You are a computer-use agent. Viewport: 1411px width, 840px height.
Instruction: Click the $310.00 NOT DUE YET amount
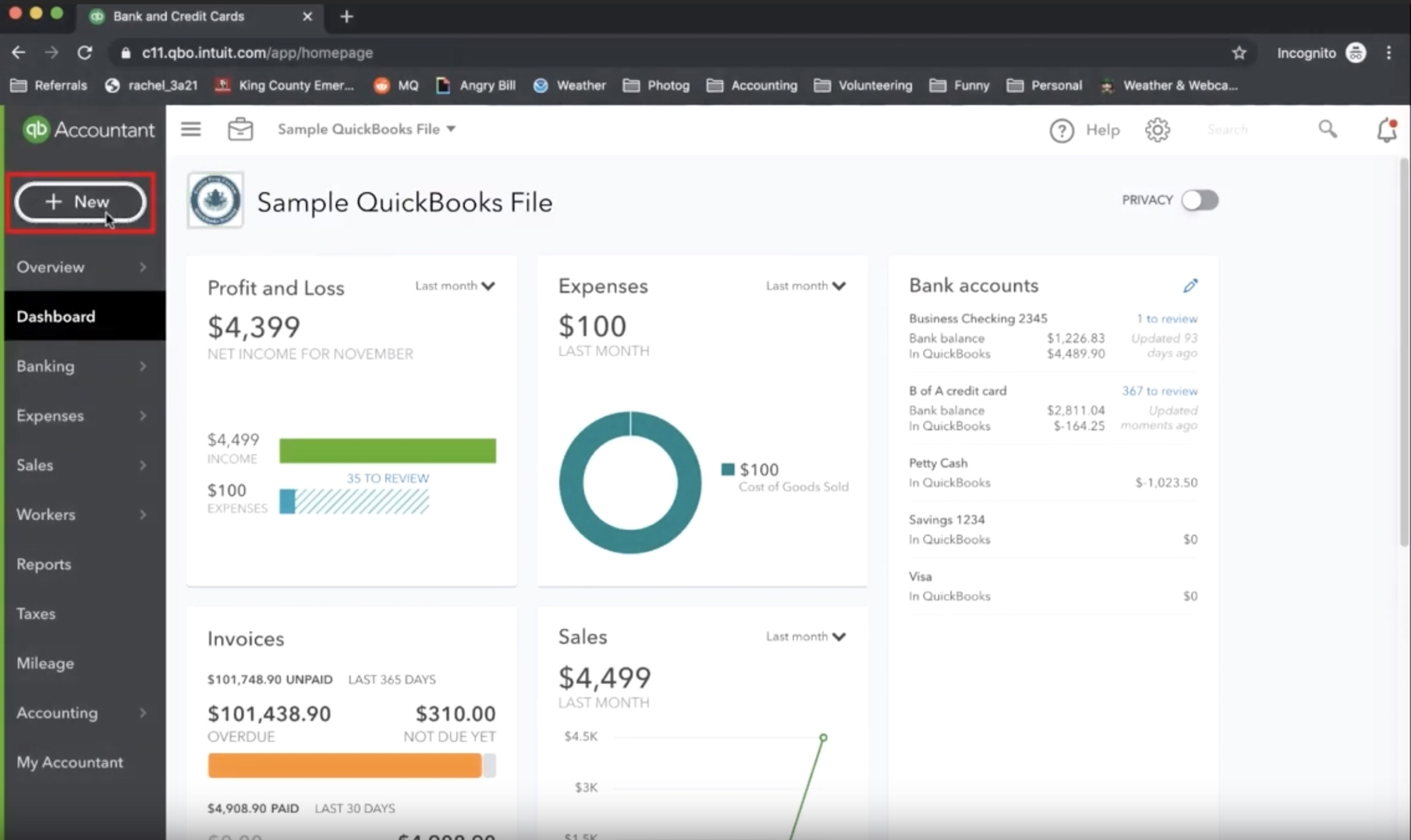tap(456, 714)
